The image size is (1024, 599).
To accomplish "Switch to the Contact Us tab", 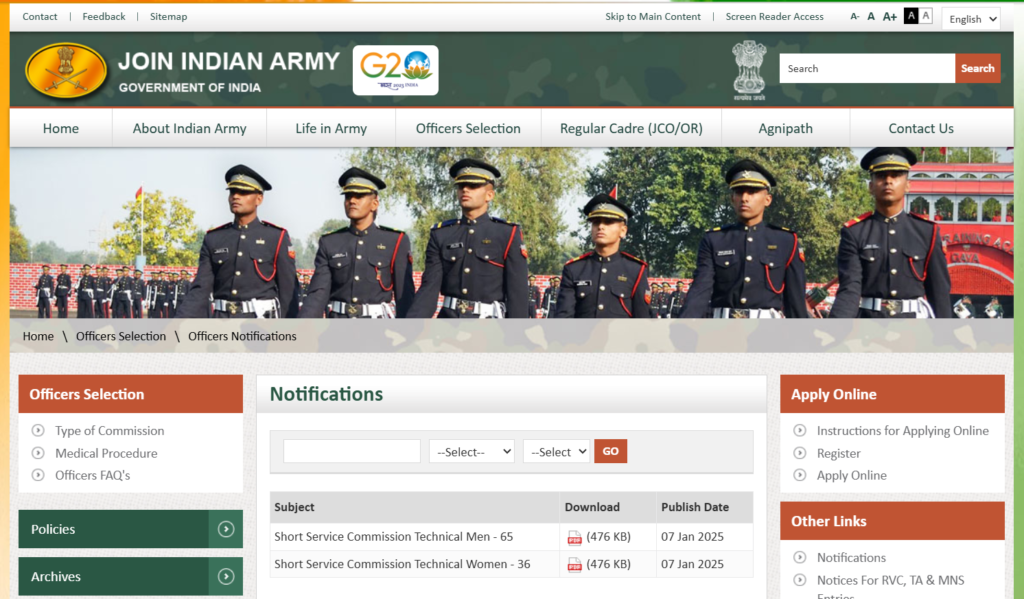I will click(920, 128).
